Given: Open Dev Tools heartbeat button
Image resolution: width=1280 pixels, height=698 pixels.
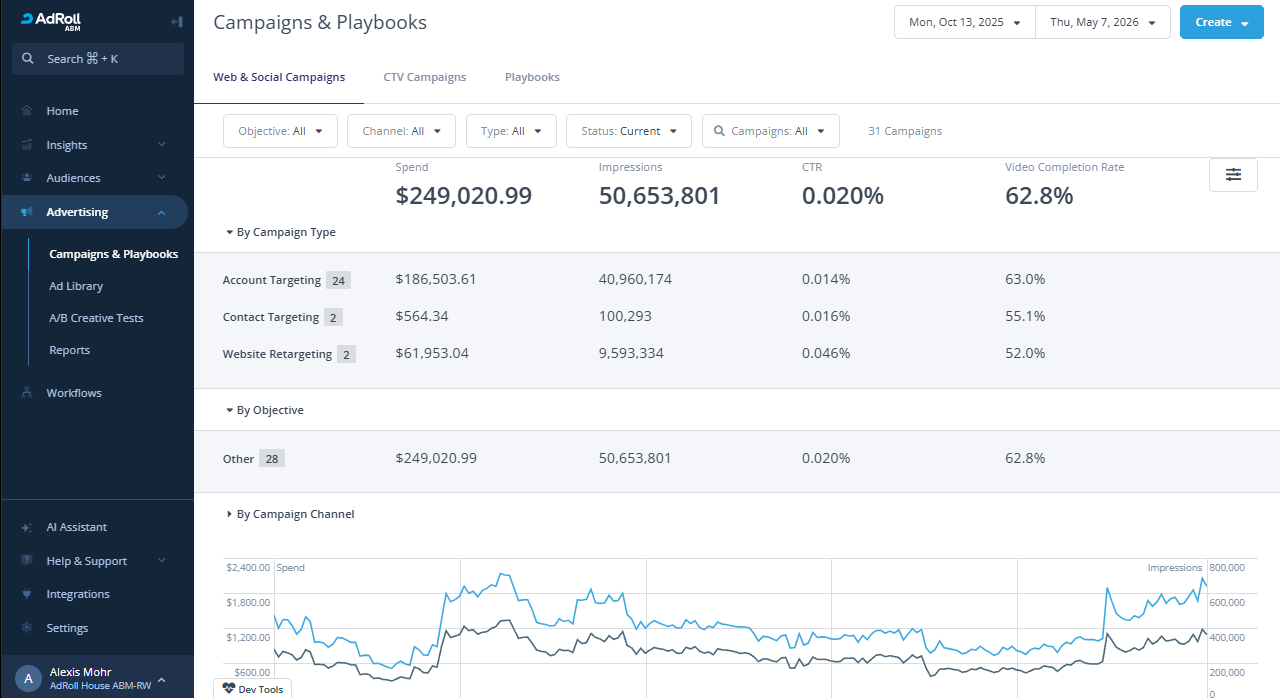Looking at the screenshot, I should pyautogui.click(x=253, y=689).
